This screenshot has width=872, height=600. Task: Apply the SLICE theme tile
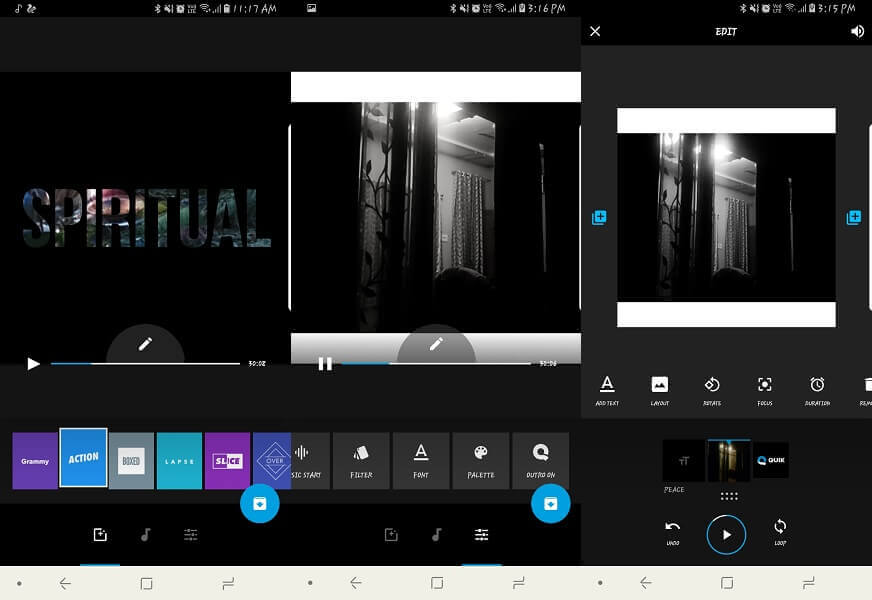pos(227,461)
